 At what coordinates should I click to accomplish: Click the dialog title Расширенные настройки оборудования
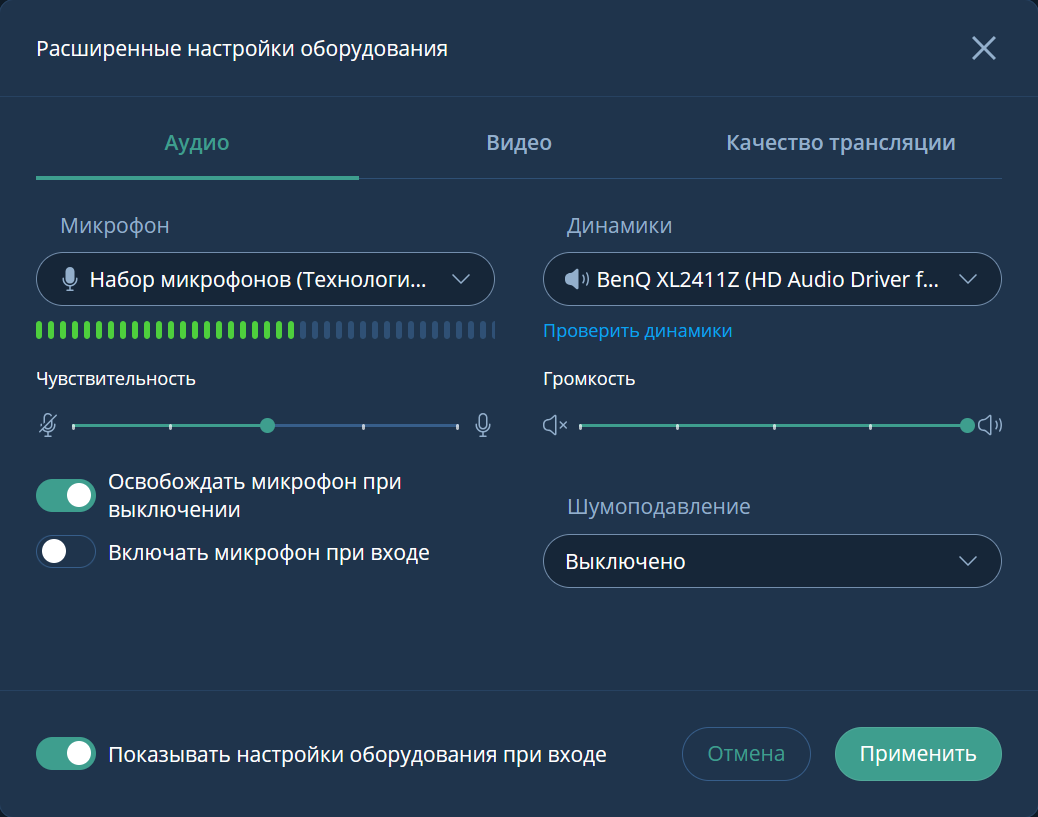pos(242,48)
